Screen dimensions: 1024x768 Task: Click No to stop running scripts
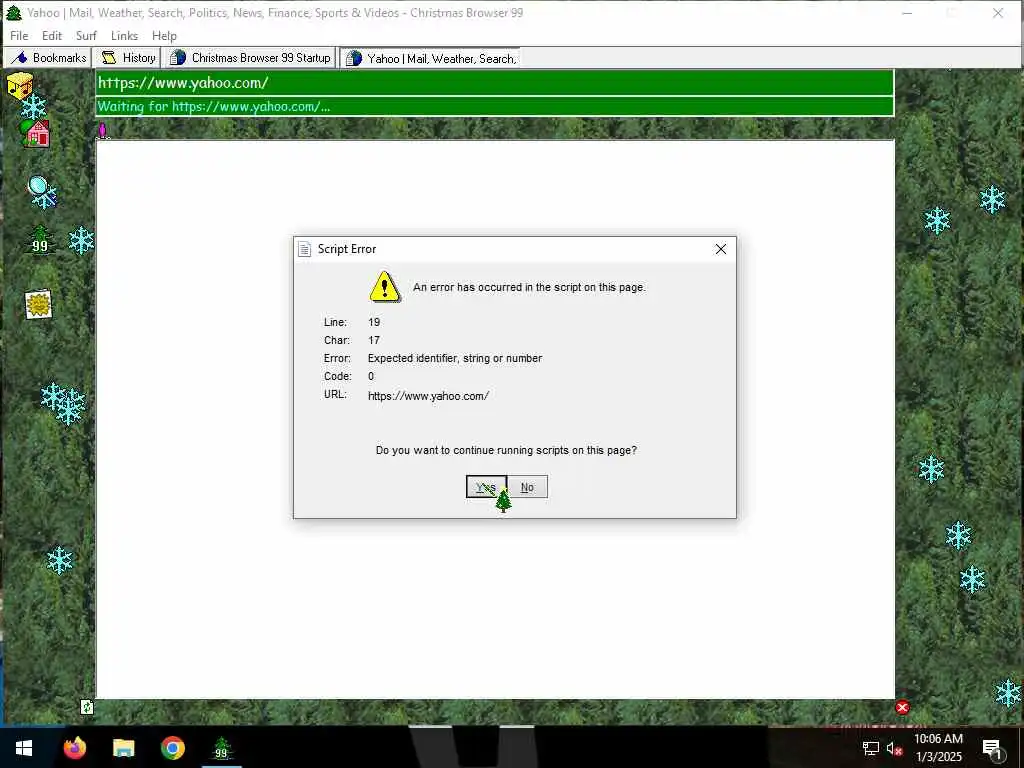pos(527,487)
